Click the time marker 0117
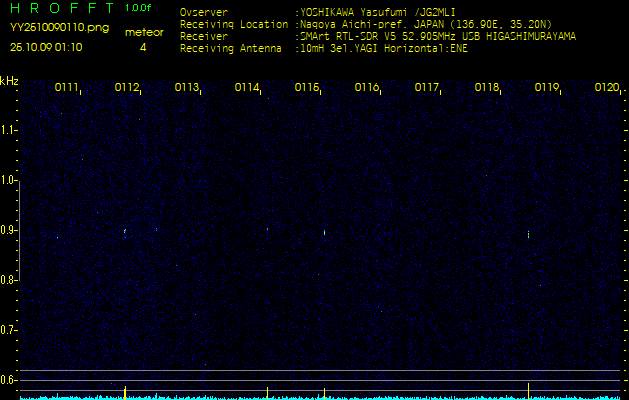Screen dimensions: 629x400 (x=426, y=87)
